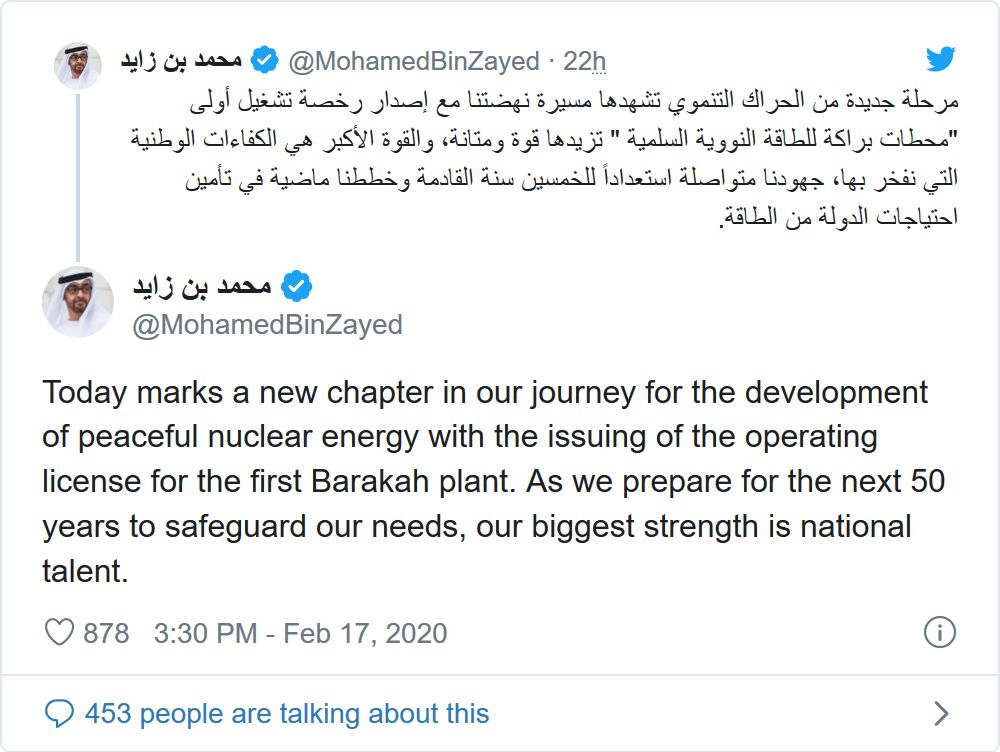This screenshot has width=1000, height=752.
Task: Open the small profile avatar of parent tweet
Action: click(x=77, y=66)
